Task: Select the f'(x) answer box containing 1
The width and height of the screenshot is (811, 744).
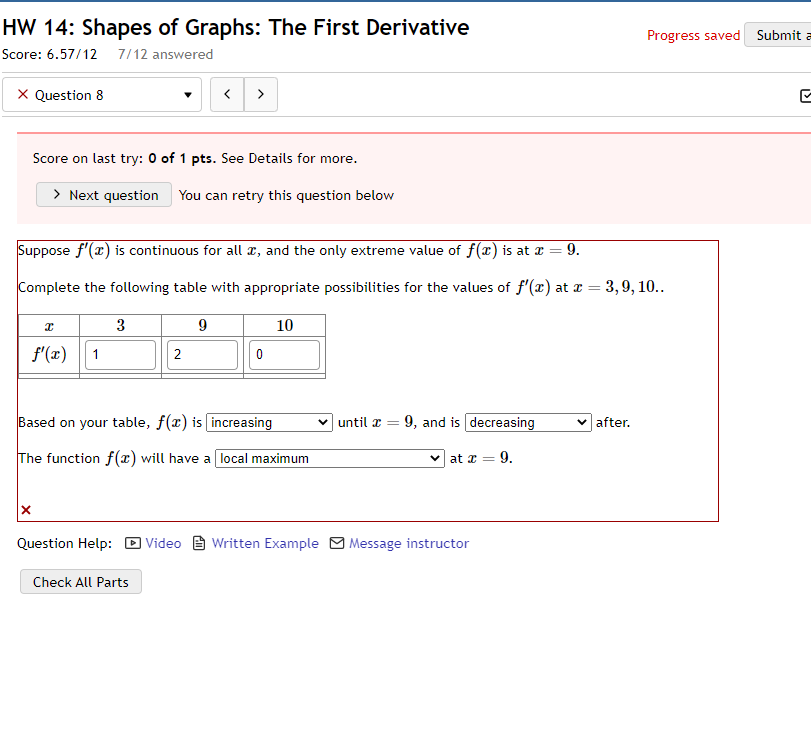Action: pyautogui.click(x=120, y=354)
